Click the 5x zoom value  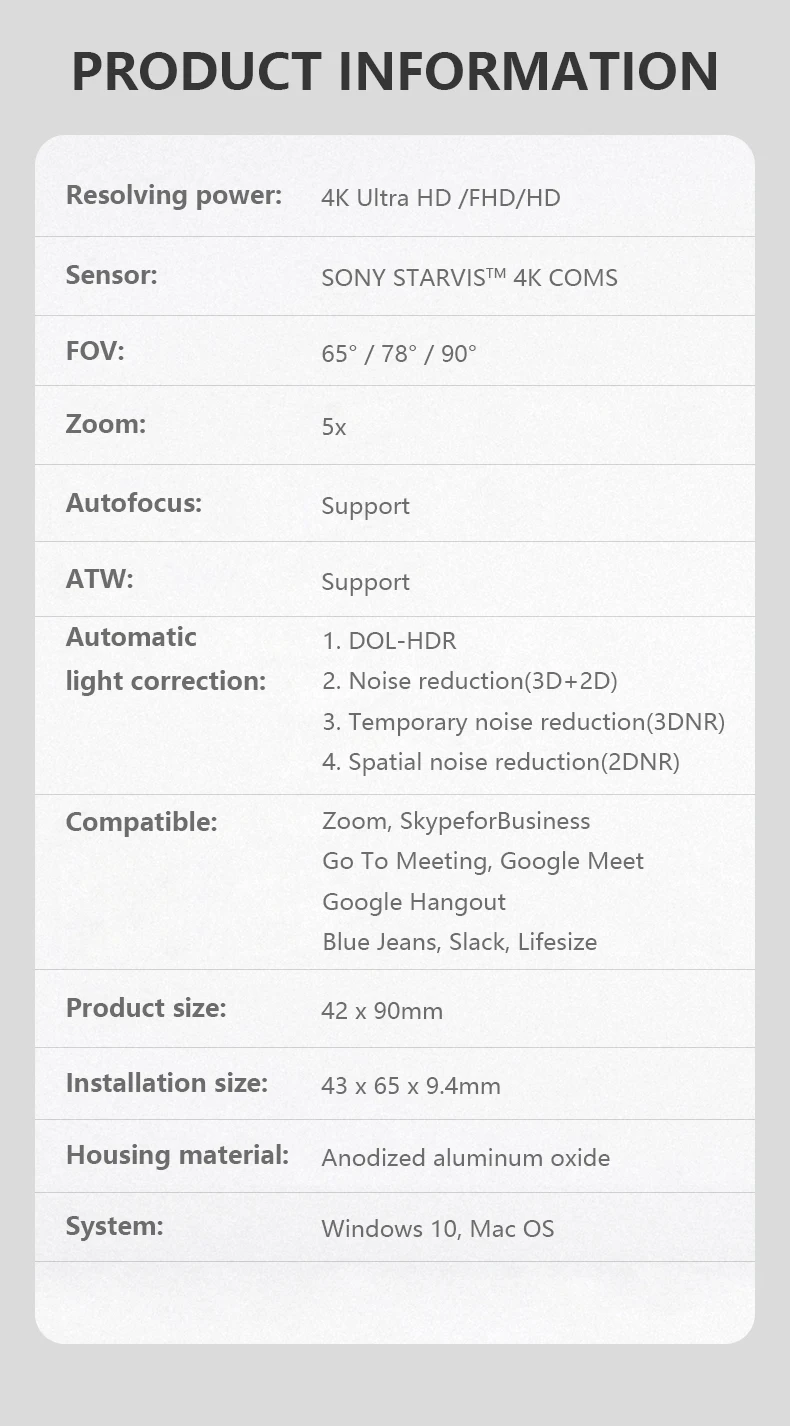[334, 427]
